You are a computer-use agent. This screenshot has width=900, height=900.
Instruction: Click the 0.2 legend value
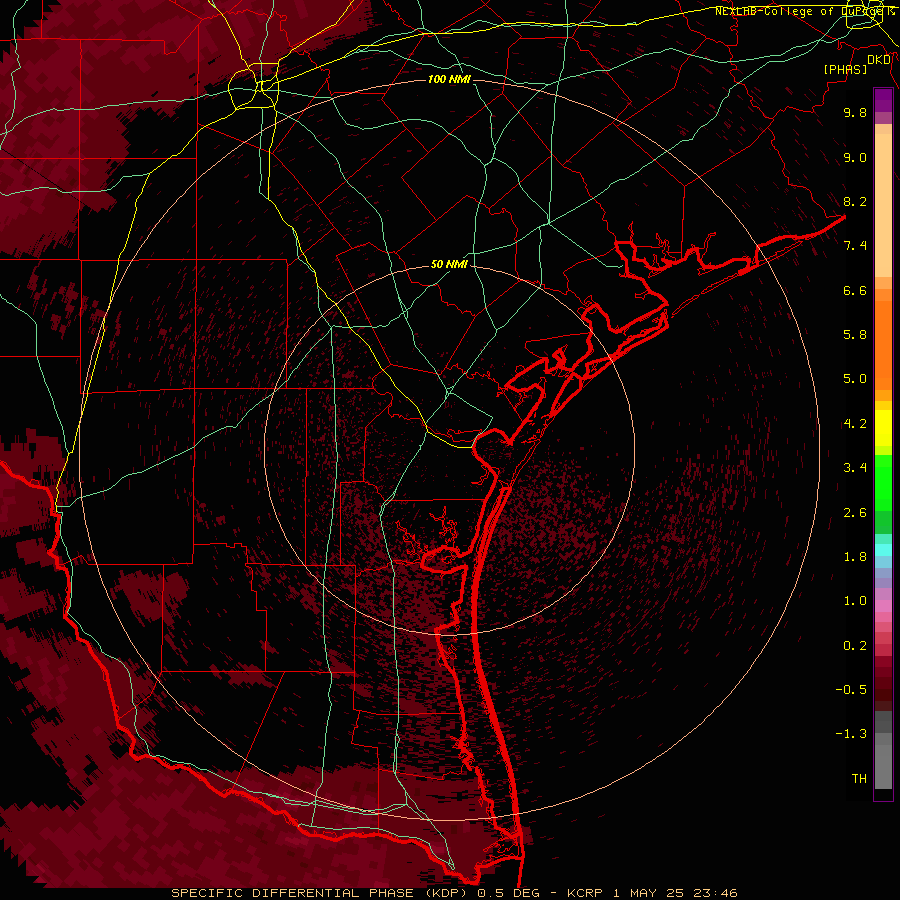point(855,646)
